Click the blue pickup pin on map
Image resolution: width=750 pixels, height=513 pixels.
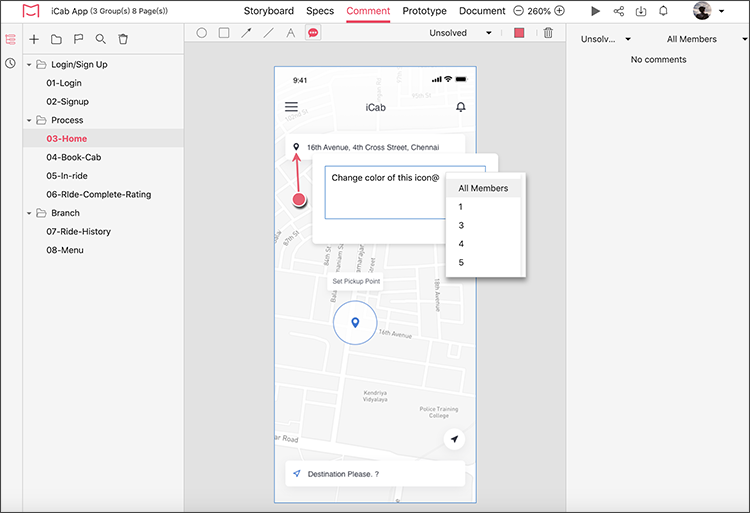click(355, 323)
